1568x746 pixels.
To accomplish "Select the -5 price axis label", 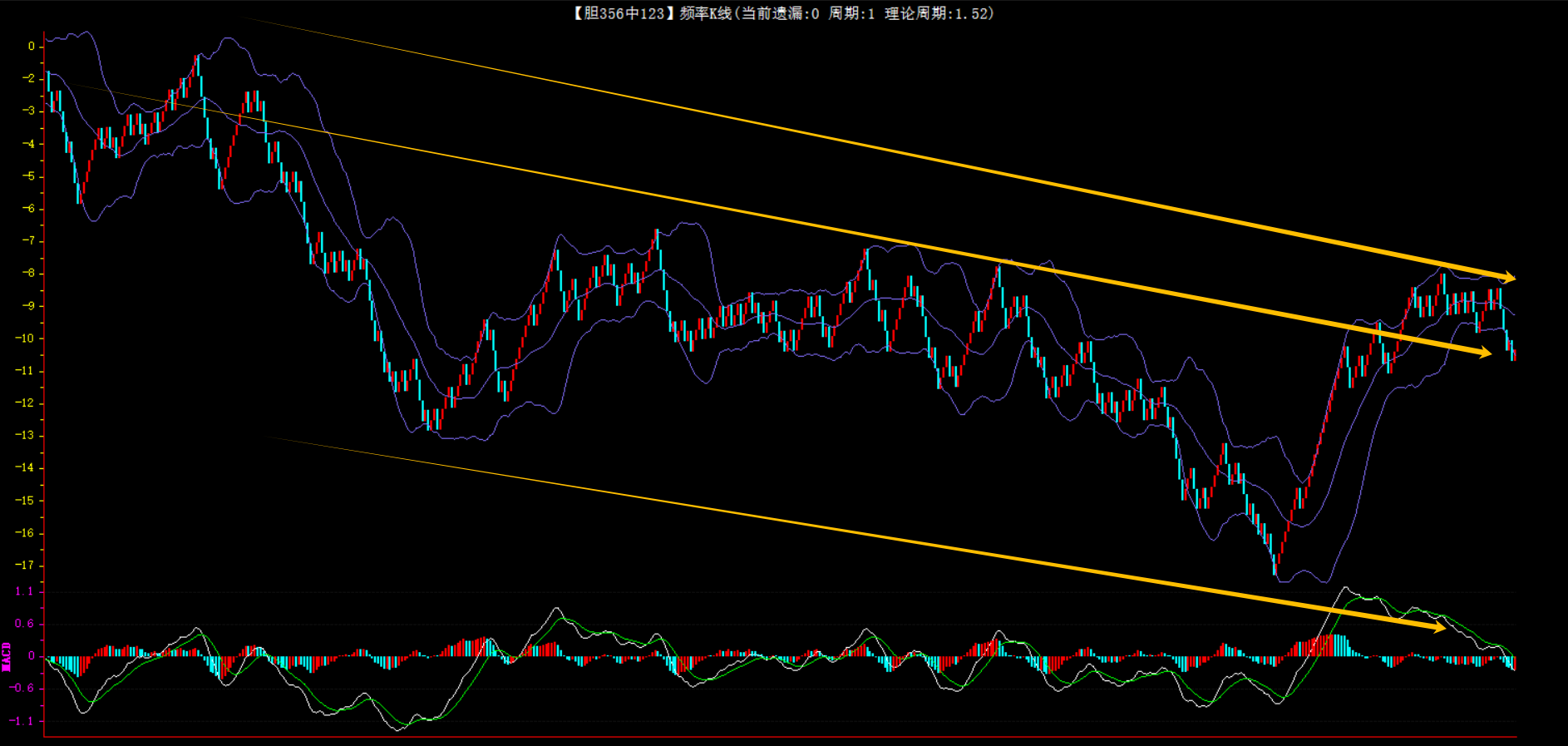I will (x=28, y=176).
